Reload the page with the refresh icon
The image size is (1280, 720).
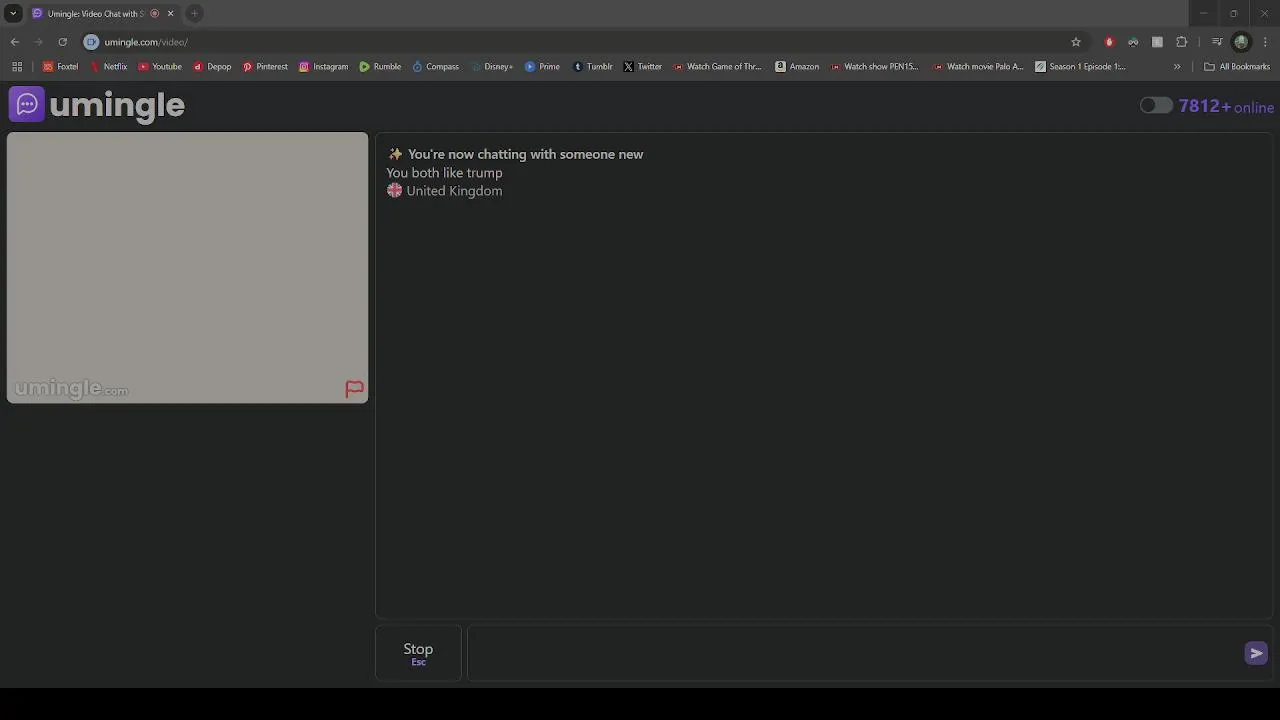(62, 42)
